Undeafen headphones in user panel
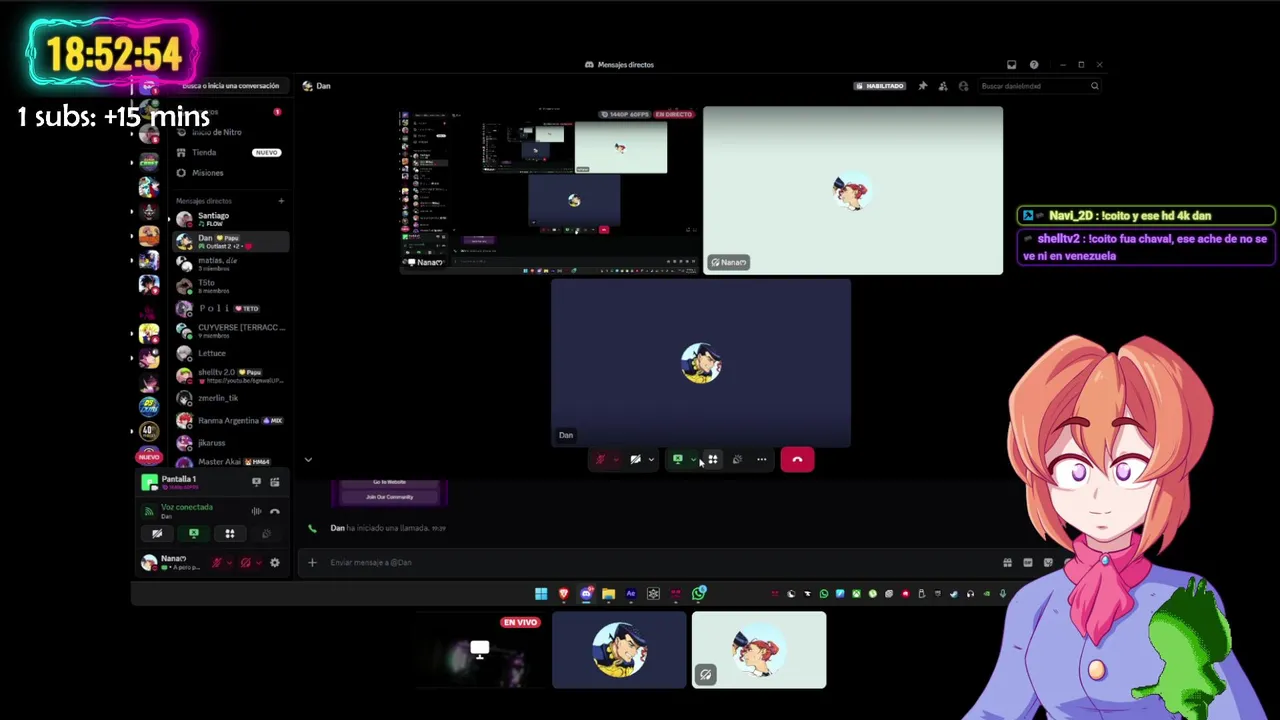This screenshot has width=1280, height=720. click(x=245, y=563)
